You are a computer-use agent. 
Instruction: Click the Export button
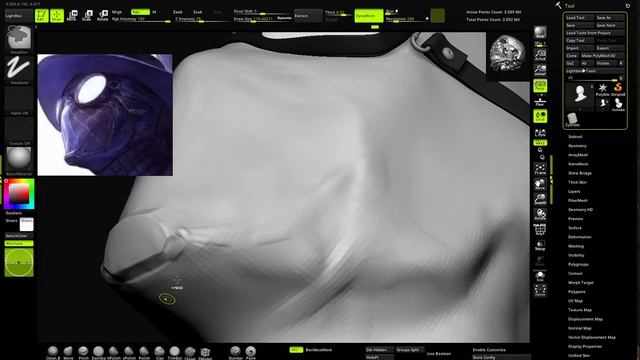pos(610,48)
